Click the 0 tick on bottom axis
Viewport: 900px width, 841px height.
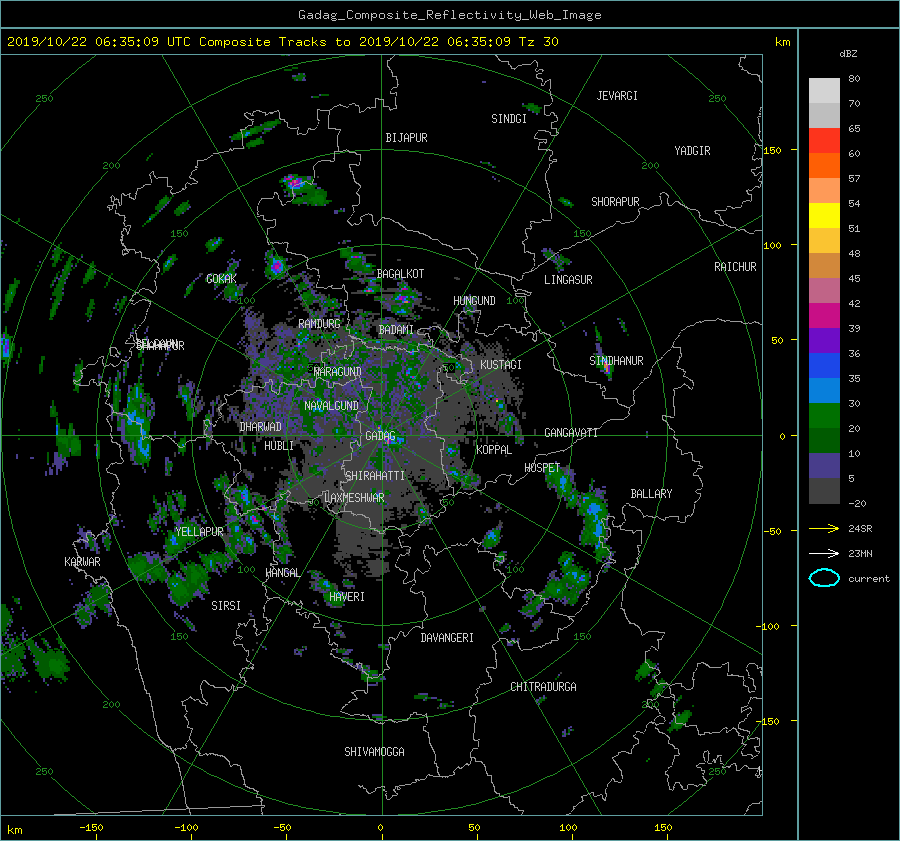click(x=380, y=828)
